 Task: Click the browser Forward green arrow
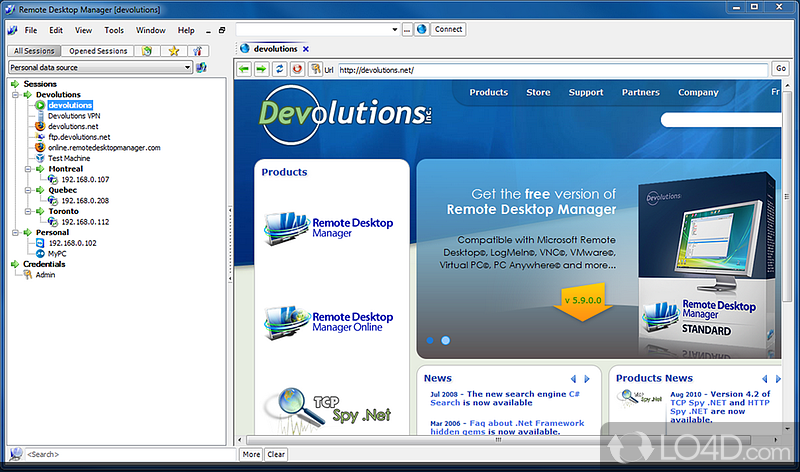click(x=262, y=69)
